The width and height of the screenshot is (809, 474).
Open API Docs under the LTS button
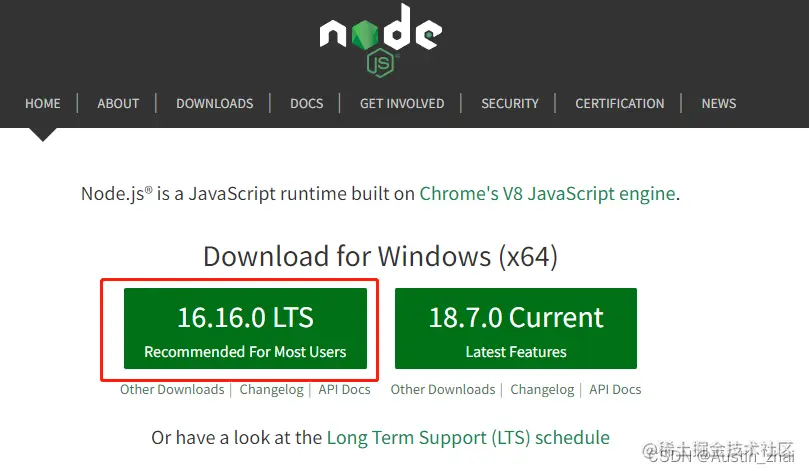click(x=344, y=389)
